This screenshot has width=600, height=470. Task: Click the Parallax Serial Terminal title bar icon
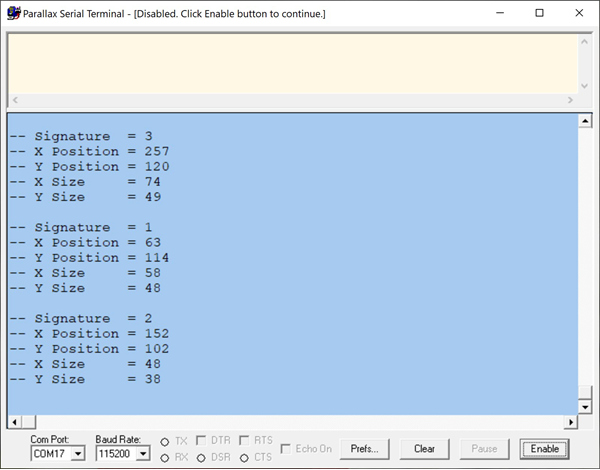pos(14,13)
